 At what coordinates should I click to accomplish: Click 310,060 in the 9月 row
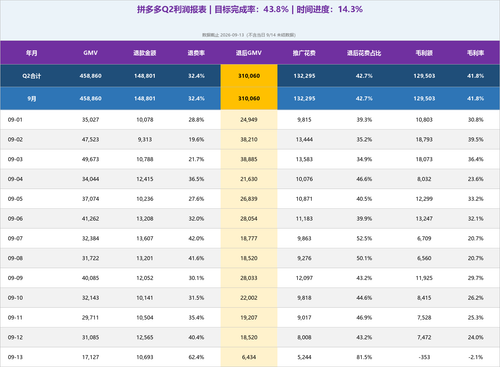249,99
